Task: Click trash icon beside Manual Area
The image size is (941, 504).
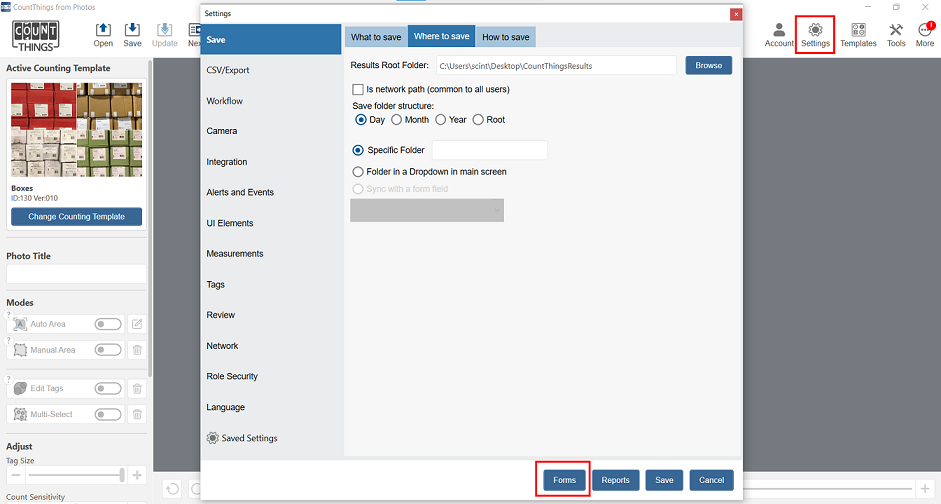Action: point(138,350)
